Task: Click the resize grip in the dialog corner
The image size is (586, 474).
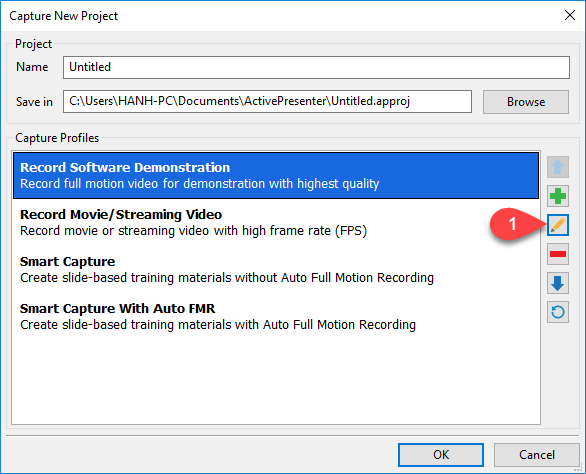Action: point(579,467)
